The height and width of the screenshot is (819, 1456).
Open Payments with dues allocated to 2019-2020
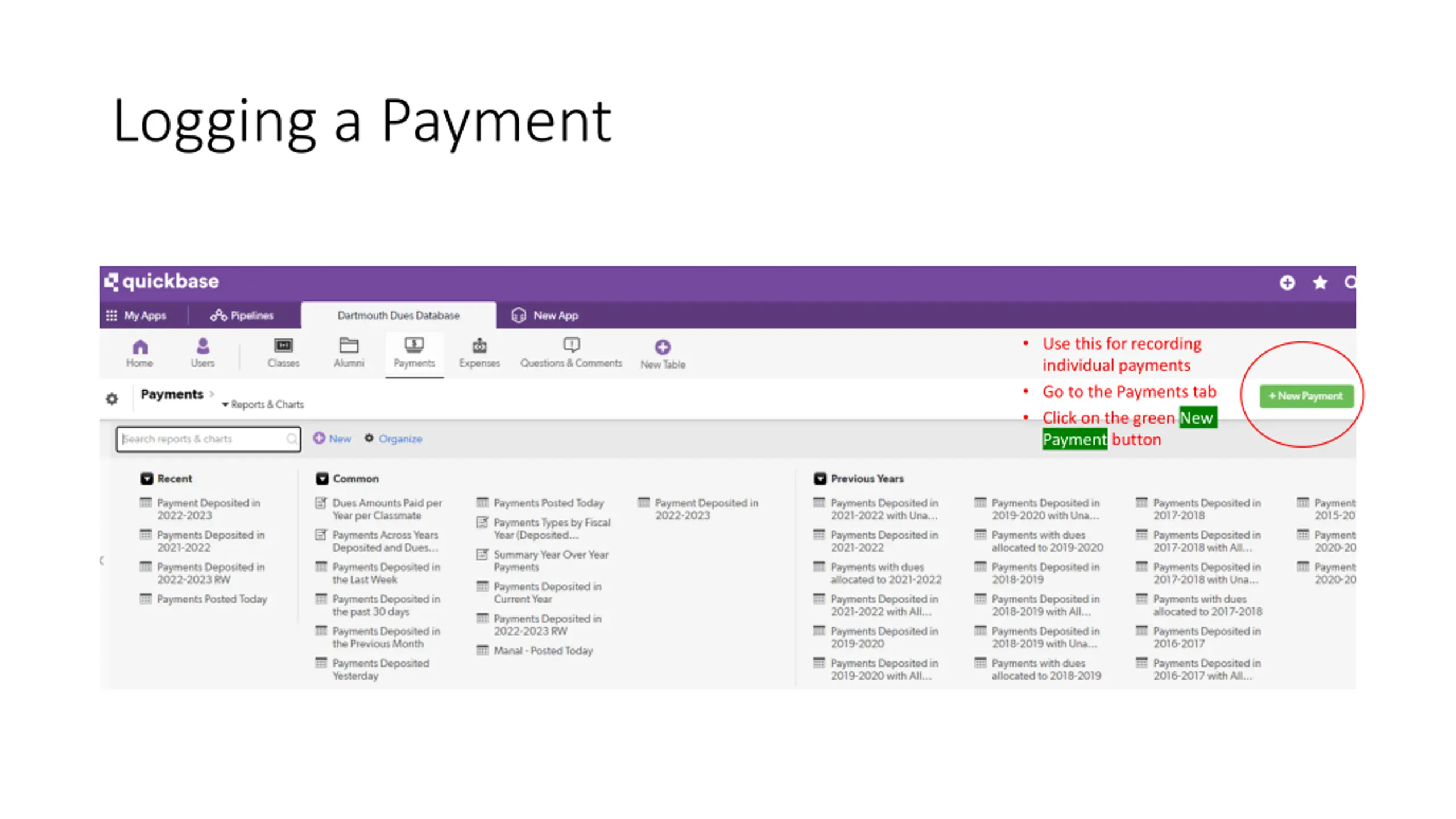[x=1048, y=541]
